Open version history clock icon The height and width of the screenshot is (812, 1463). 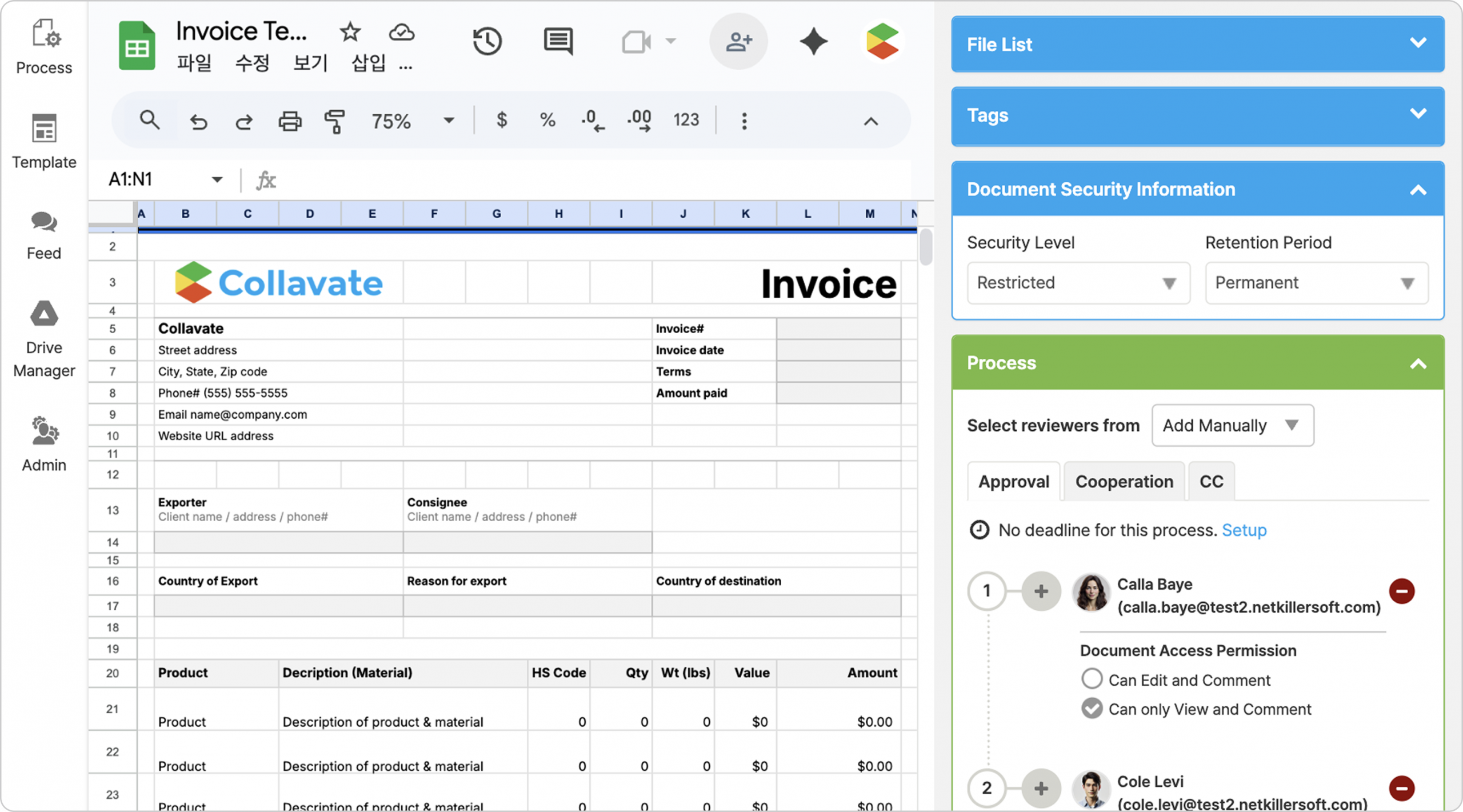pos(487,41)
